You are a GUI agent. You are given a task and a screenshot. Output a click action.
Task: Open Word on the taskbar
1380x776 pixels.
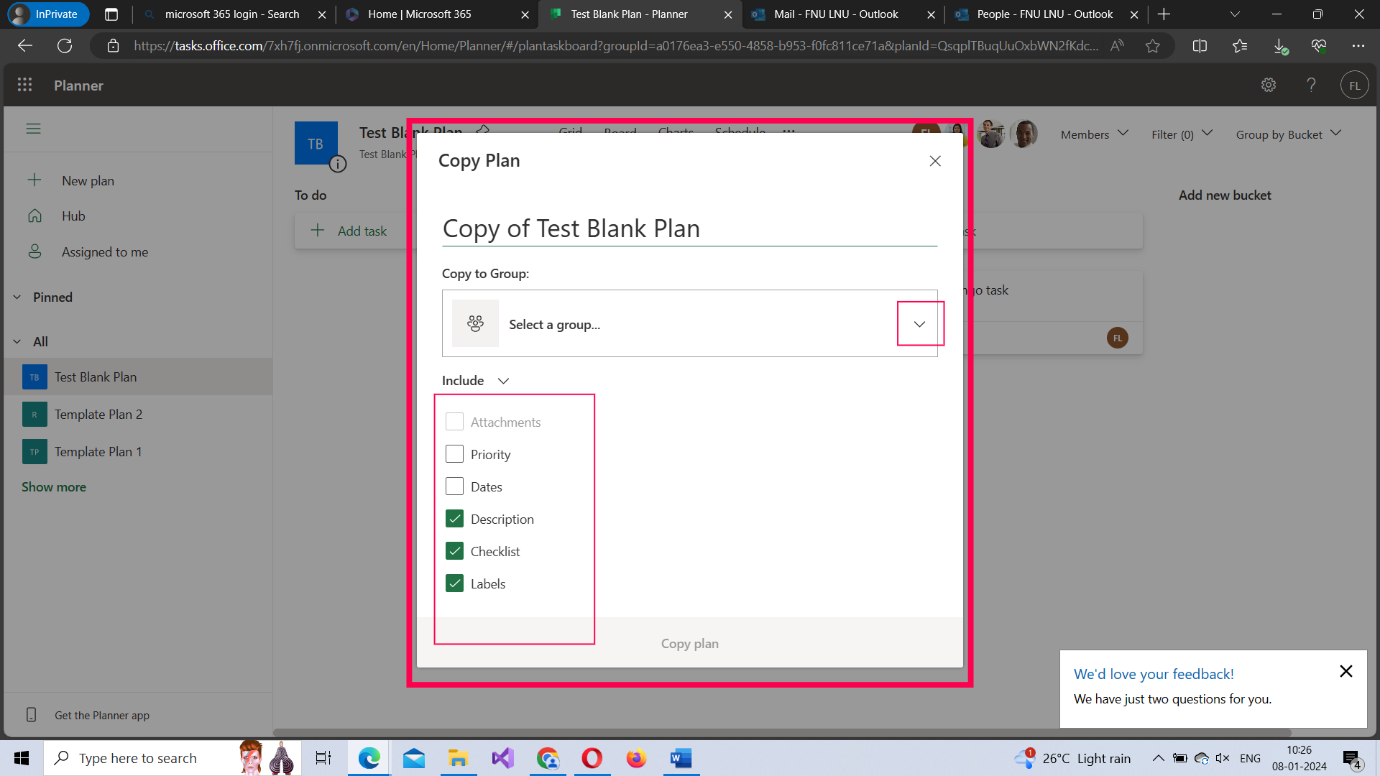(x=681, y=758)
